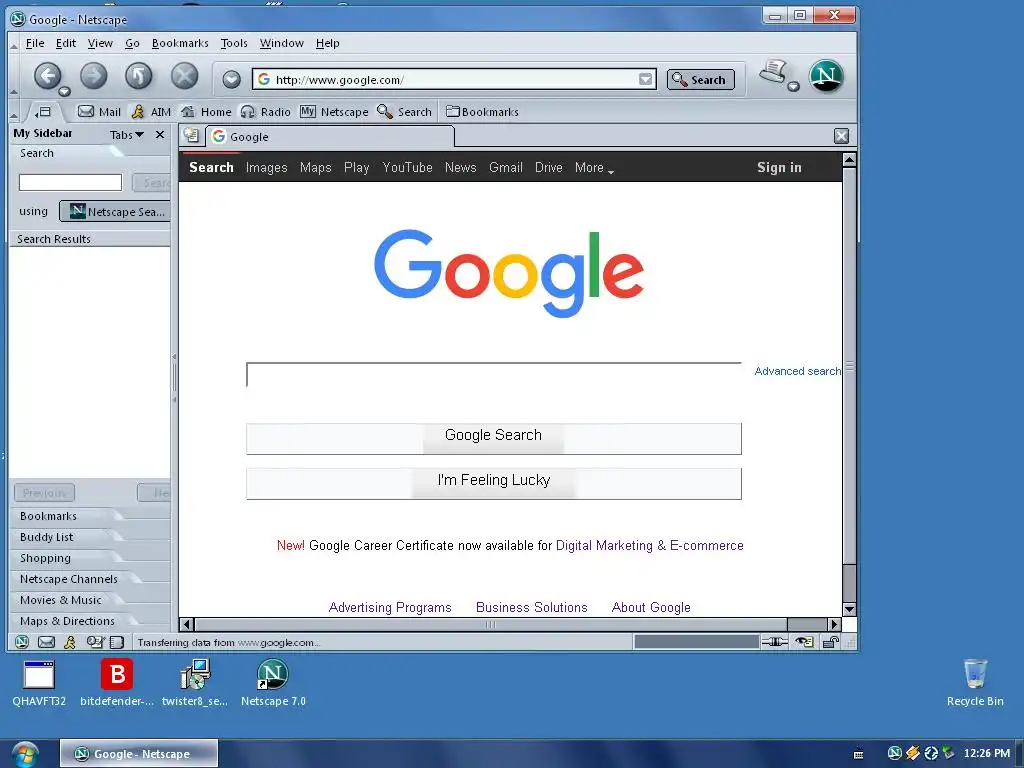
Task: Collapse the menu bar with its grippy arrow
Action: pyautogui.click(x=14, y=44)
